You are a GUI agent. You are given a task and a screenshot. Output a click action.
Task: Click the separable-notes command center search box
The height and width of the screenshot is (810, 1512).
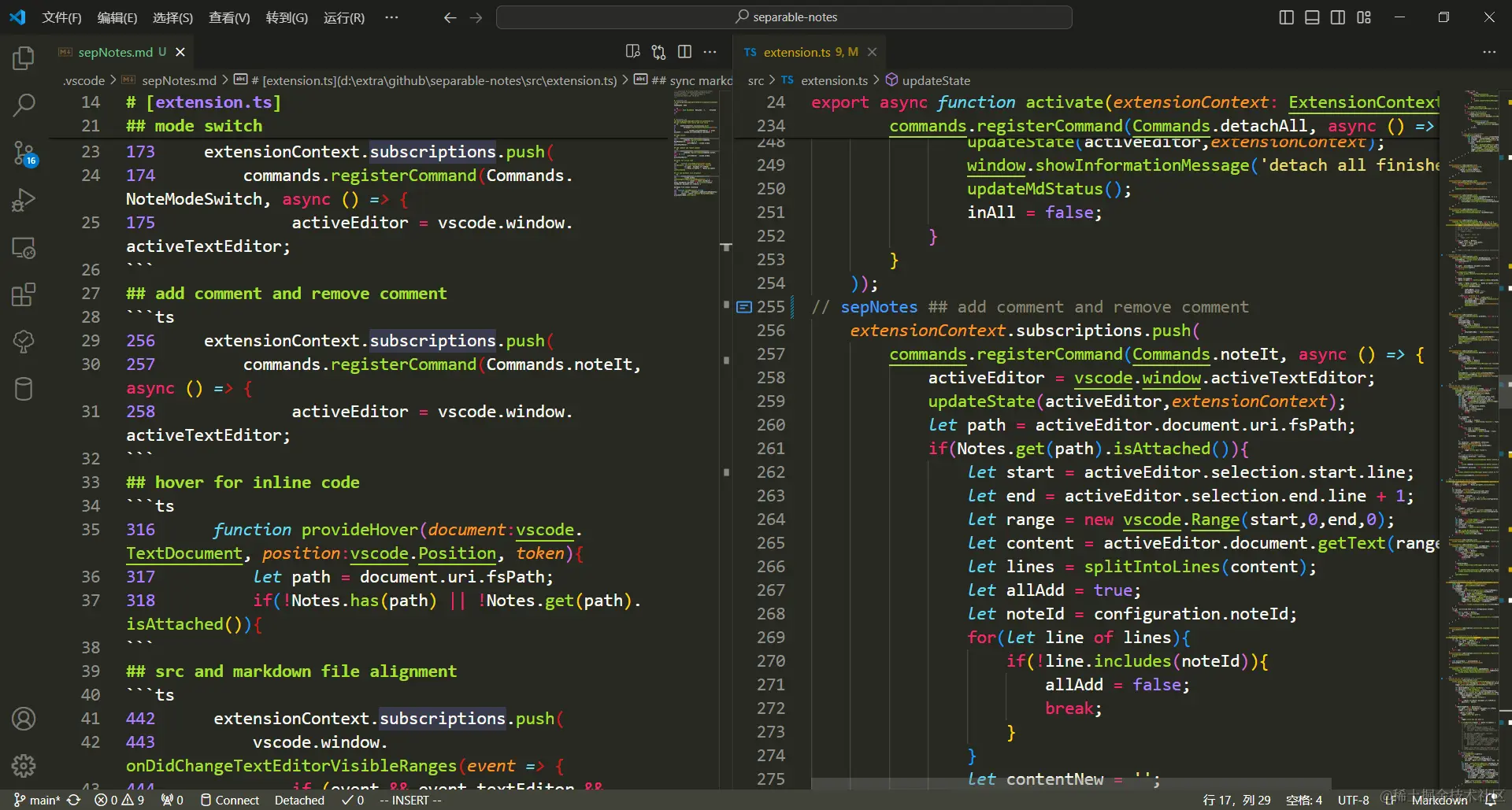click(x=784, y=17)
